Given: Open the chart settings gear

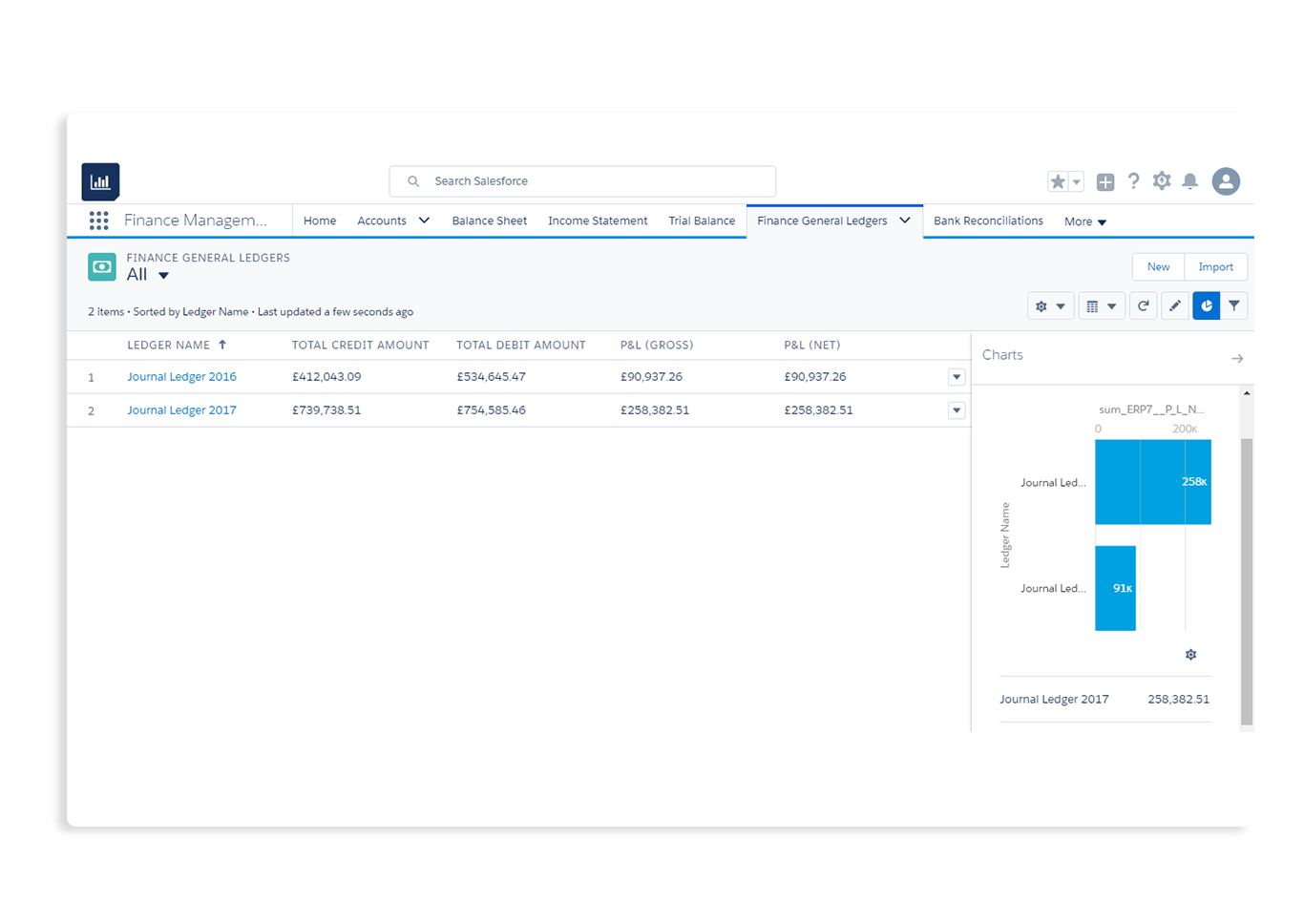Looking at the screenshot, I should [x=1190, y=655].
